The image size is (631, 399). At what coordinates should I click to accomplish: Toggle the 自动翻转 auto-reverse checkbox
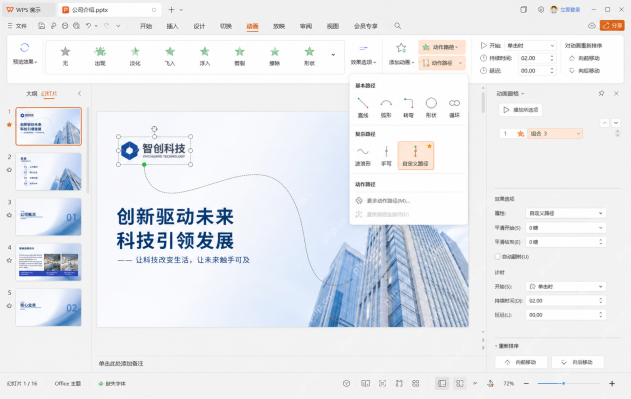[498, 256]
